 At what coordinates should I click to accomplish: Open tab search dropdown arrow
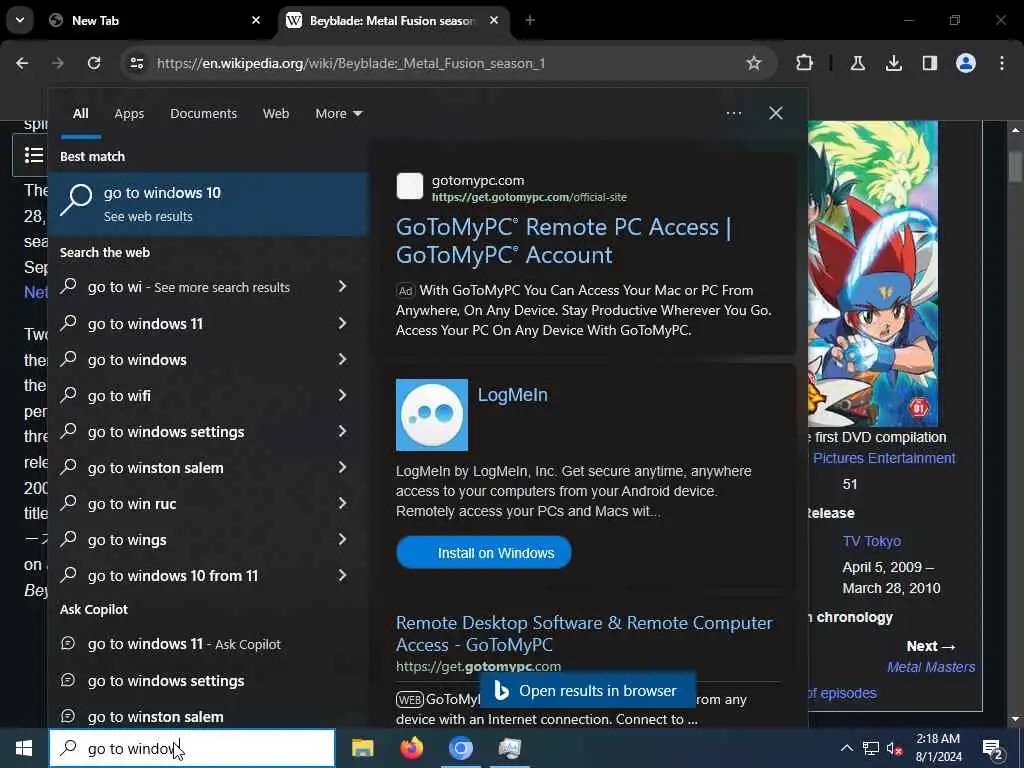click(x=20, y=20)
